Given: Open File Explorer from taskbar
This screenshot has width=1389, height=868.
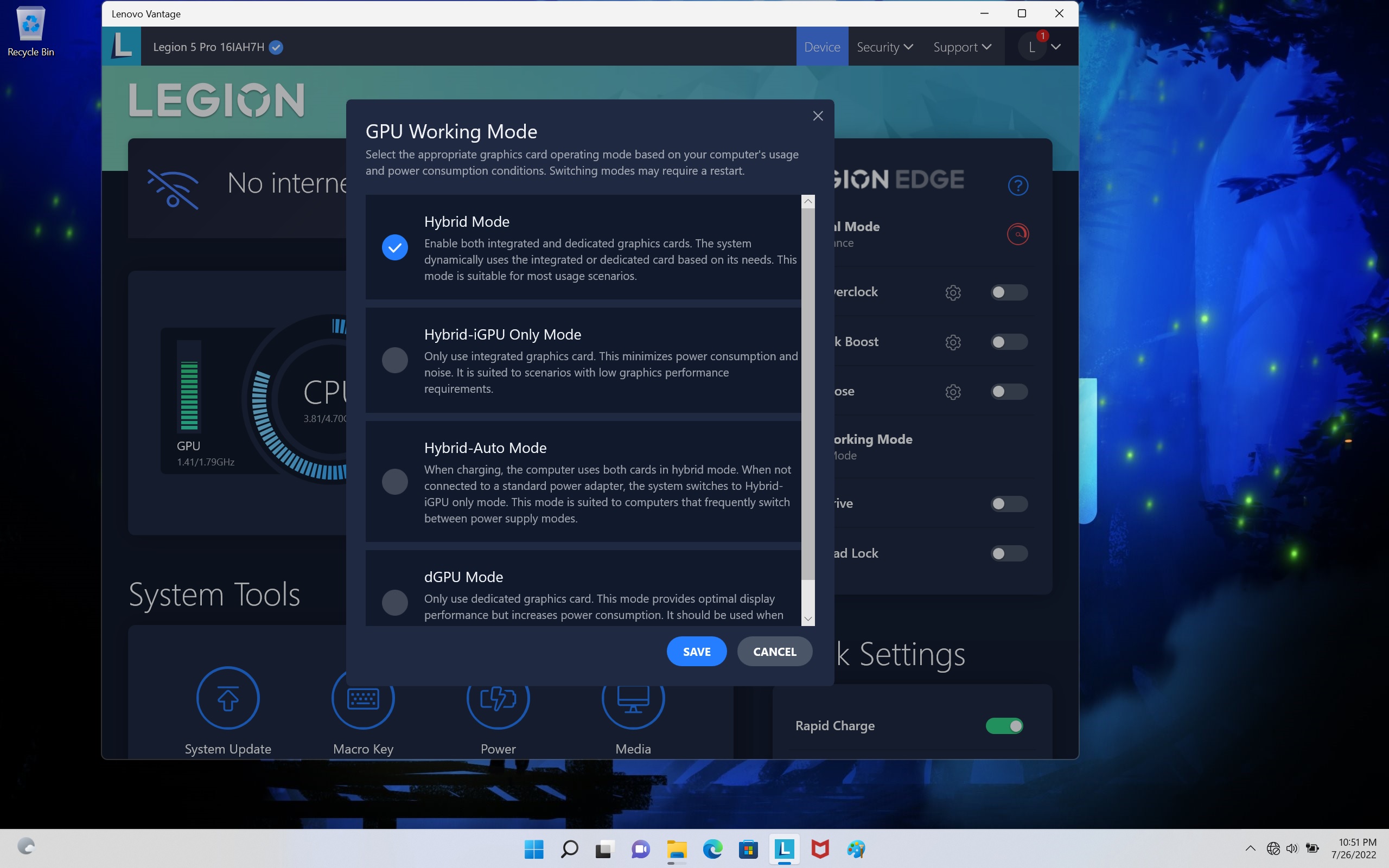Looking at the screenshot, I should (677, 848).
